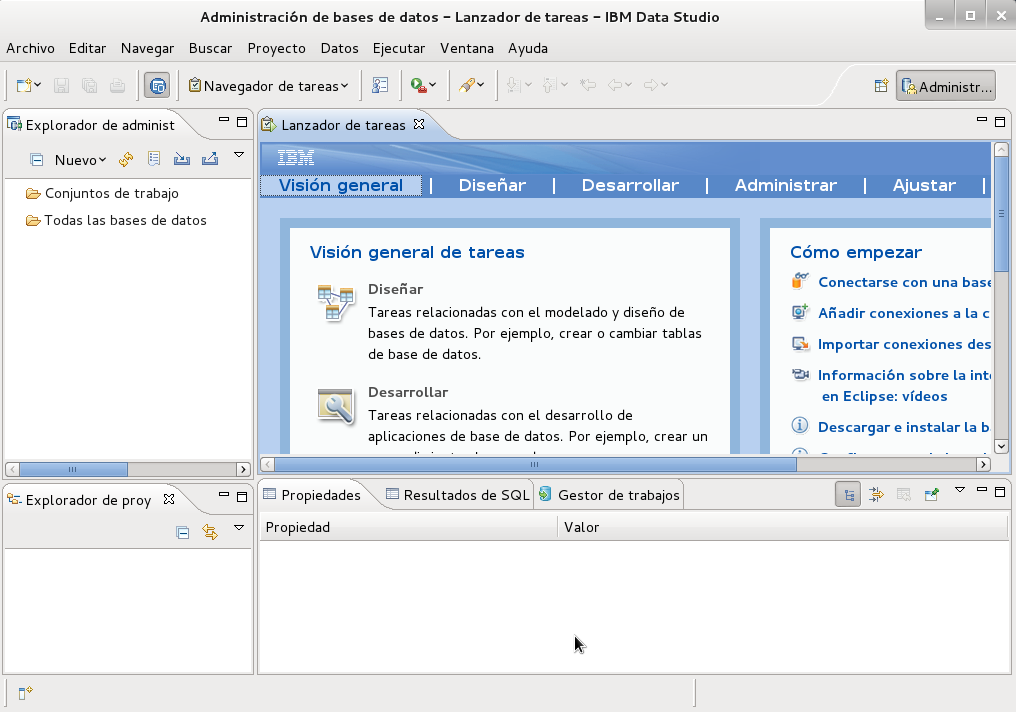
Task: Collapse all in Explorador de administración
Action: click(37, 159)
